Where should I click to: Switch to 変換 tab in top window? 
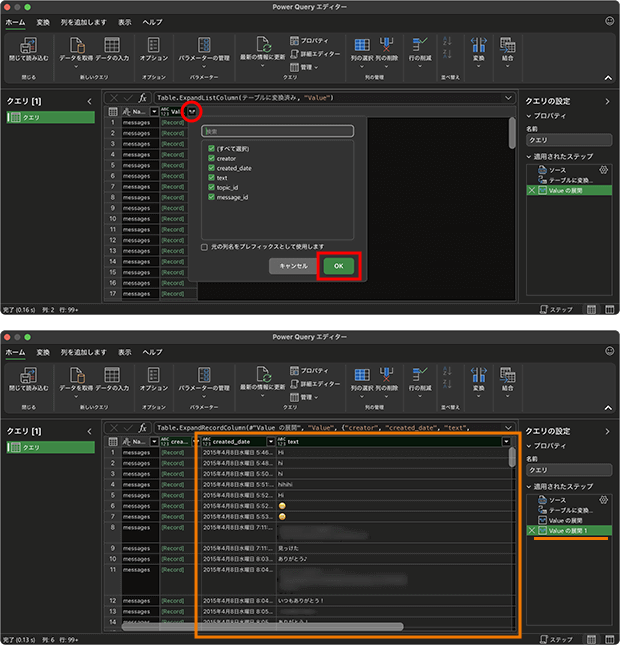point(43,22)
